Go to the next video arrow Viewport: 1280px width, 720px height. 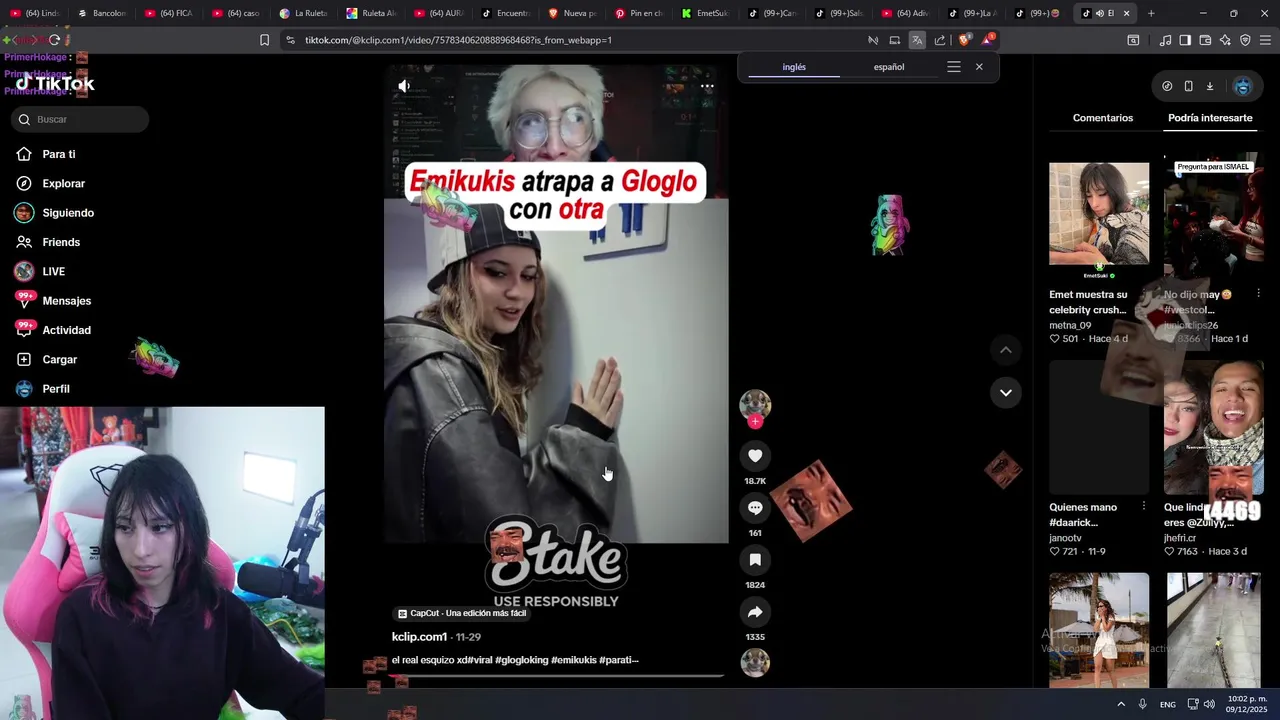pyautogui.click(x=1006, y=393)
